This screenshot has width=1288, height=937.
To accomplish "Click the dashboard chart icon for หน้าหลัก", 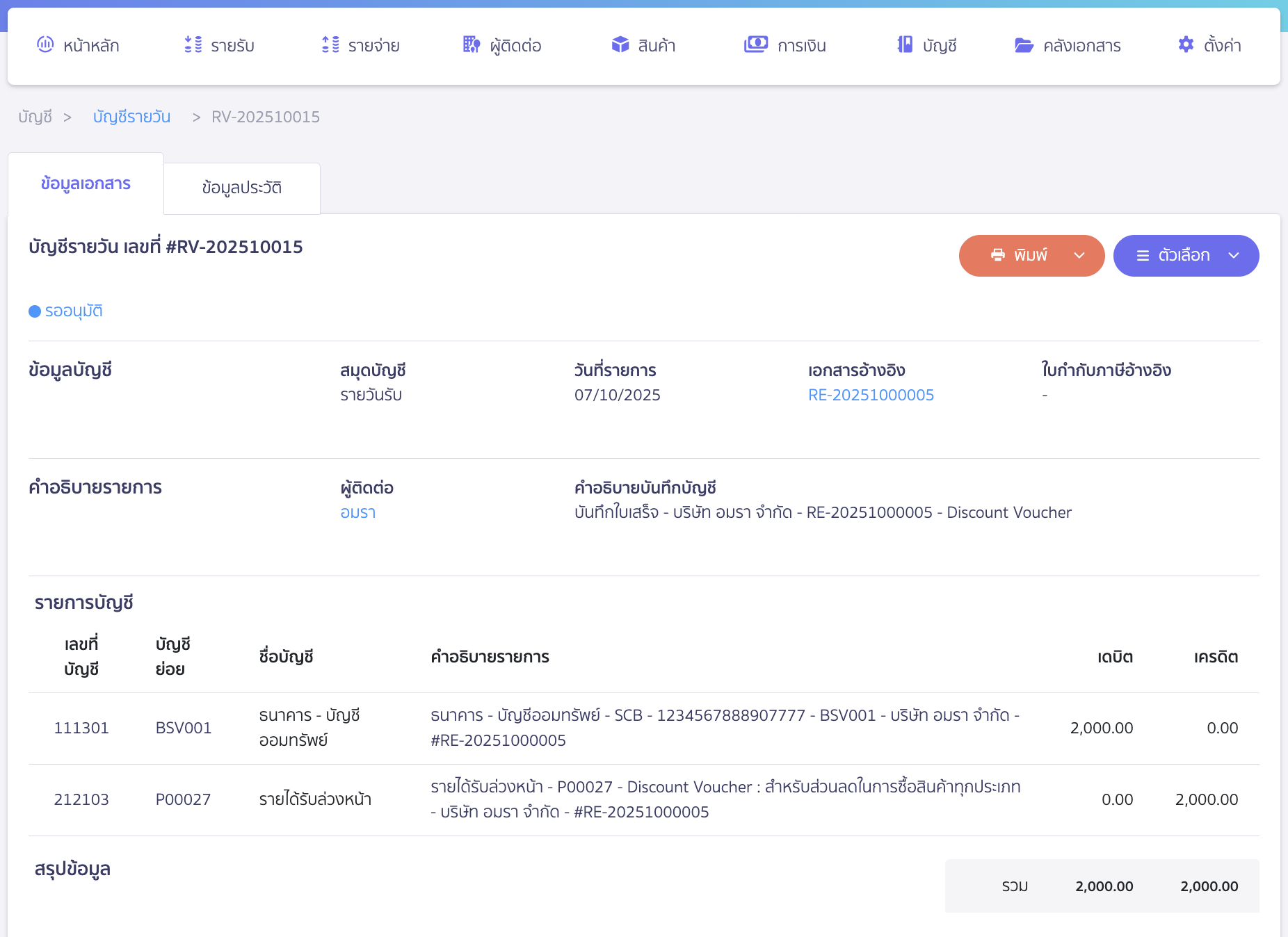I will 45,45.
